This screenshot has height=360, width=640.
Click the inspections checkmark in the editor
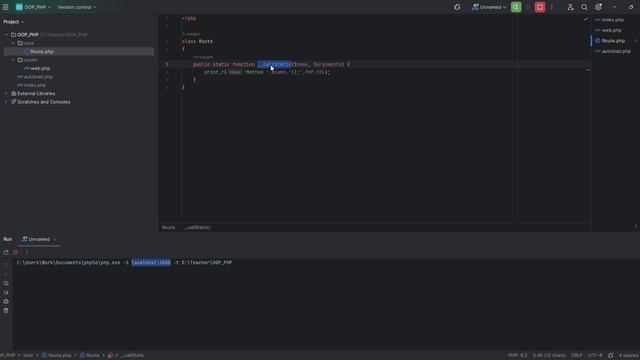click(x=586, y=19)
